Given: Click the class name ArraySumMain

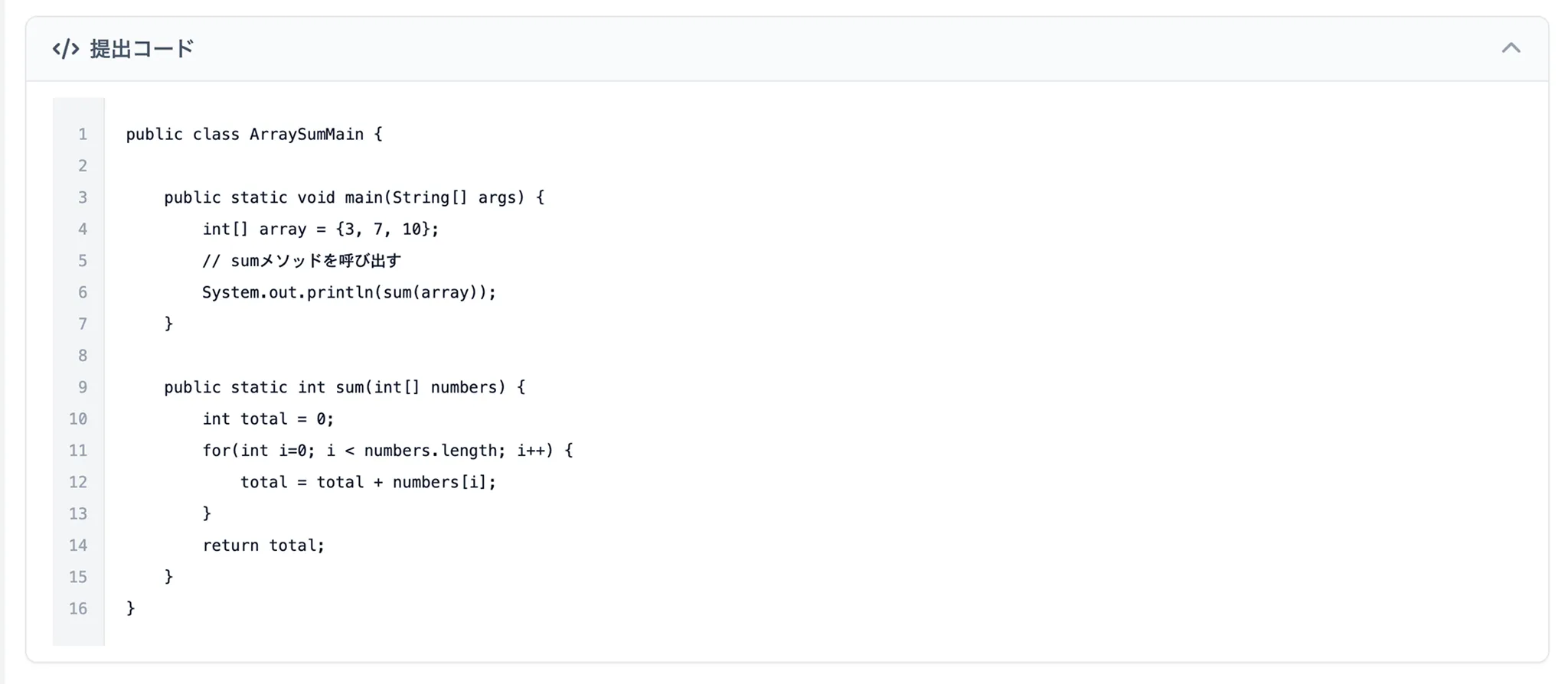Looking at the screenshot, I should (306, 135).
